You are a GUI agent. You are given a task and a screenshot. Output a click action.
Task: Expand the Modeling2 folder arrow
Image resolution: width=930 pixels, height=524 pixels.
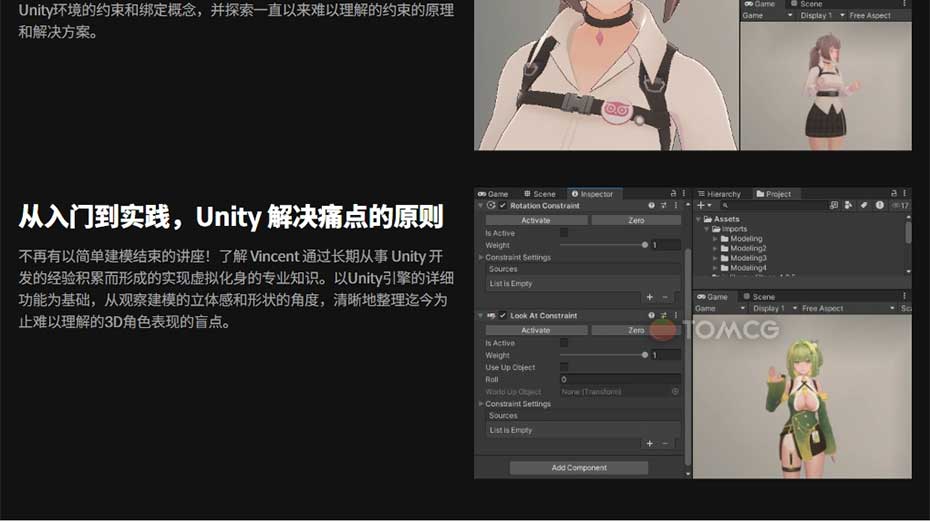715,249
